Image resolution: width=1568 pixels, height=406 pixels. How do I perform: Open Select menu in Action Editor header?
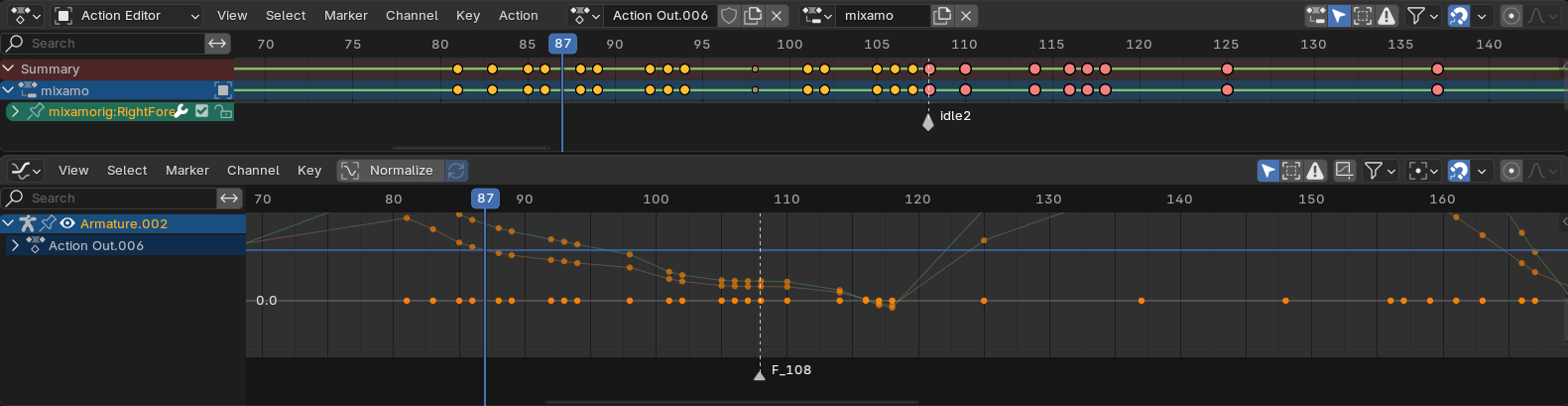click(x=286, y=15)
